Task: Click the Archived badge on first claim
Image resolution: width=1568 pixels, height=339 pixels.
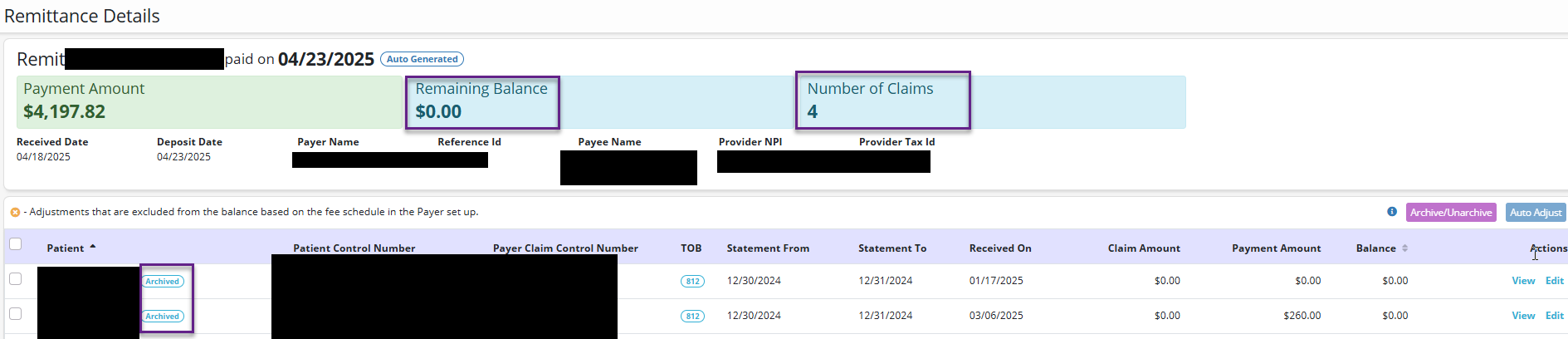Action: click(163, 282)
